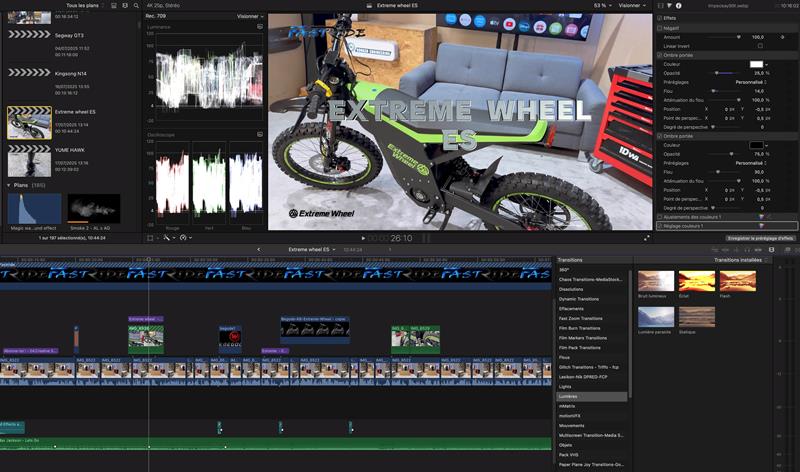The image size is (800, 472).
Task: Select the Extreme wheel ES project thumbnail
Action: (x=29, y=122)
